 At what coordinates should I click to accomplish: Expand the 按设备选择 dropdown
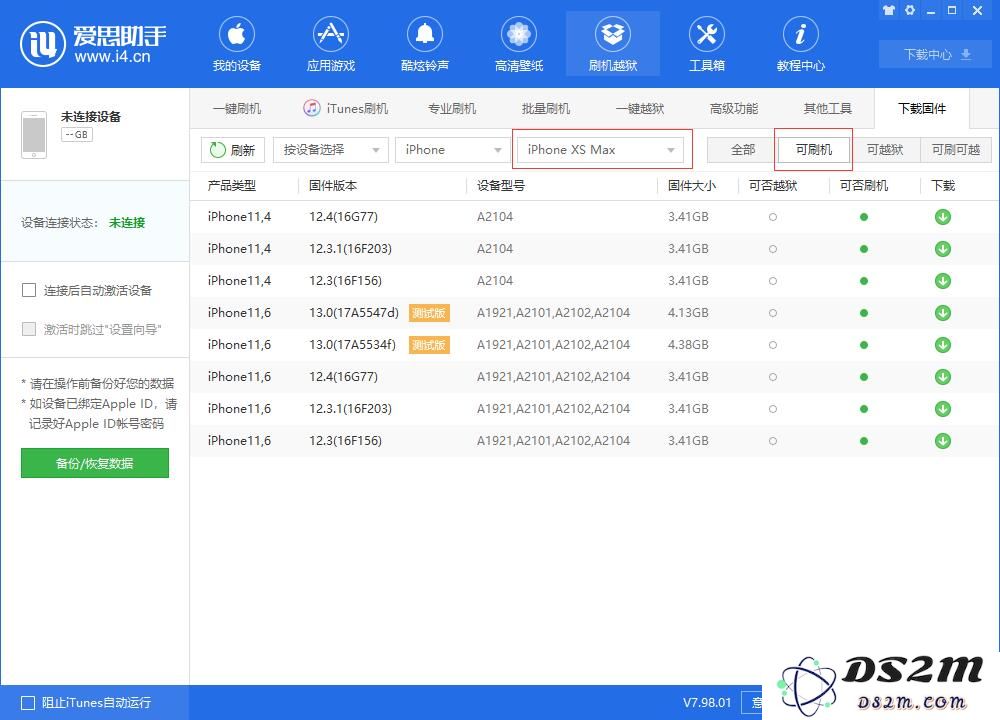tap(331, 150)
